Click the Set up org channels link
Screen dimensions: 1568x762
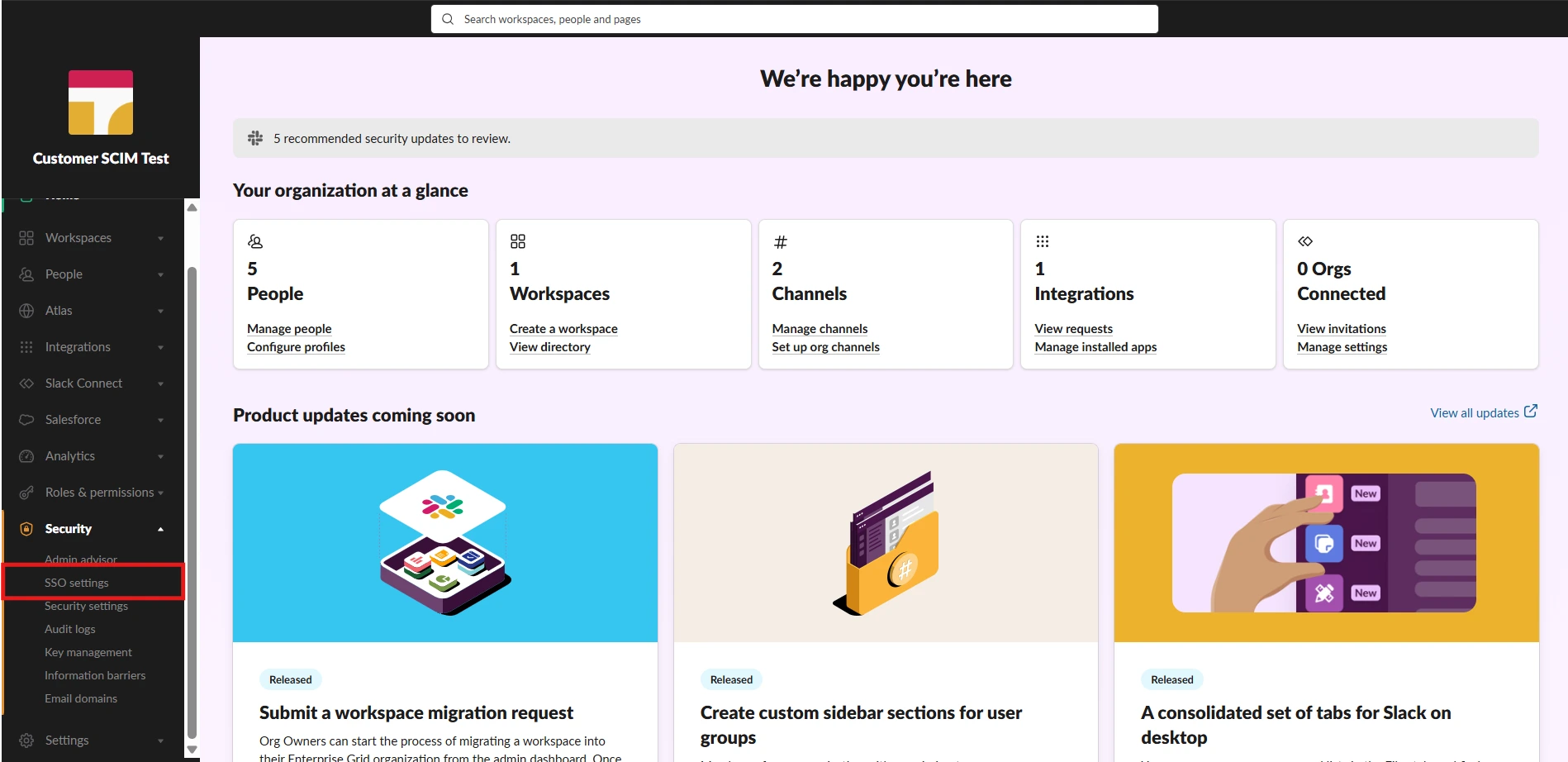tap(826, 347)
